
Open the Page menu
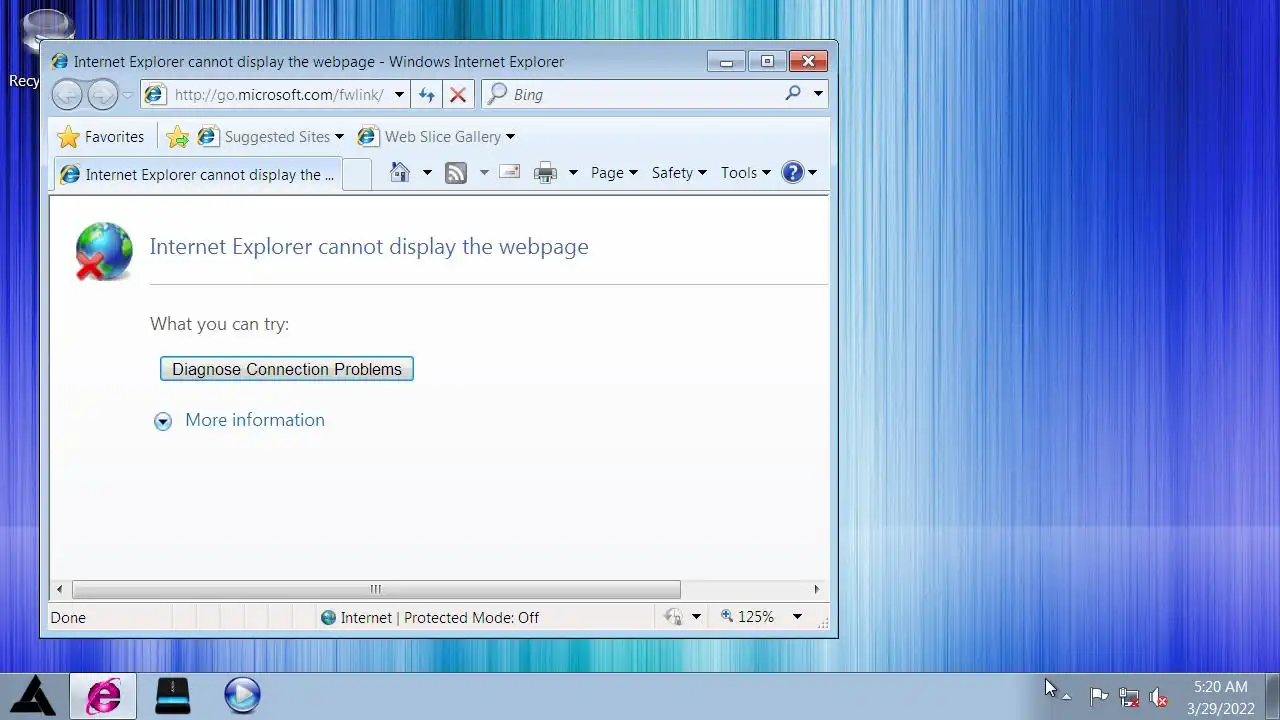click(x=614, y=173)
